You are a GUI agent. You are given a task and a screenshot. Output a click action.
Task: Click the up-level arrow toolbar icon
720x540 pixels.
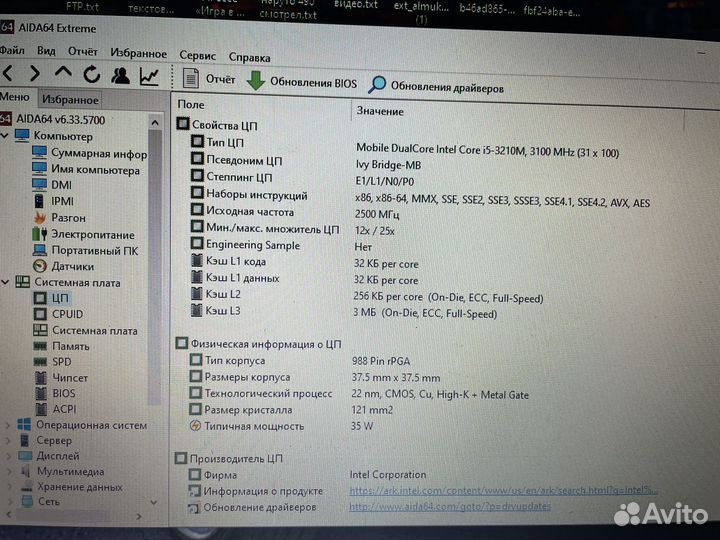(63, 74)
